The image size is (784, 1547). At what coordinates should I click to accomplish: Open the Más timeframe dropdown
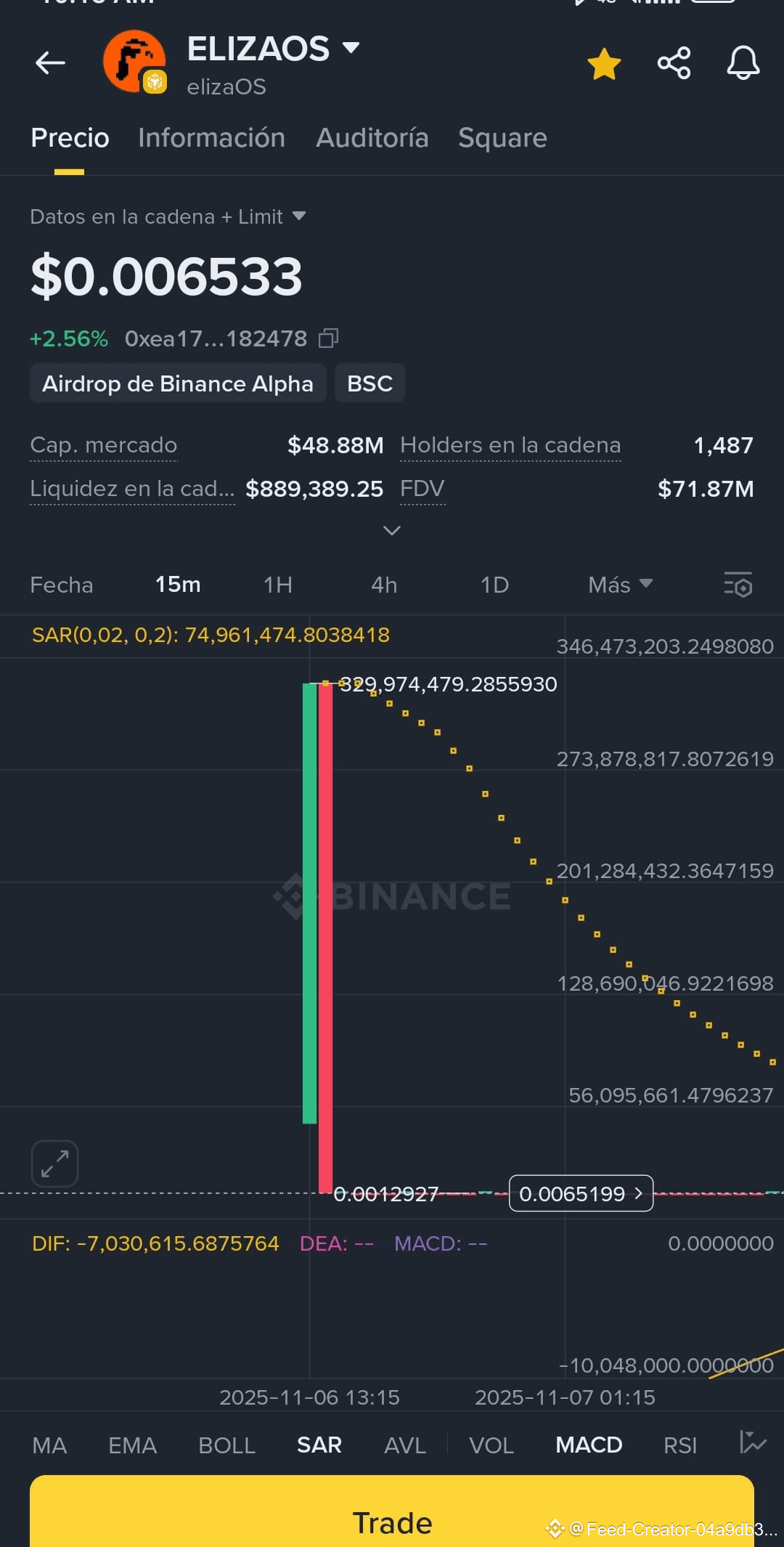(x=620, y=585)
